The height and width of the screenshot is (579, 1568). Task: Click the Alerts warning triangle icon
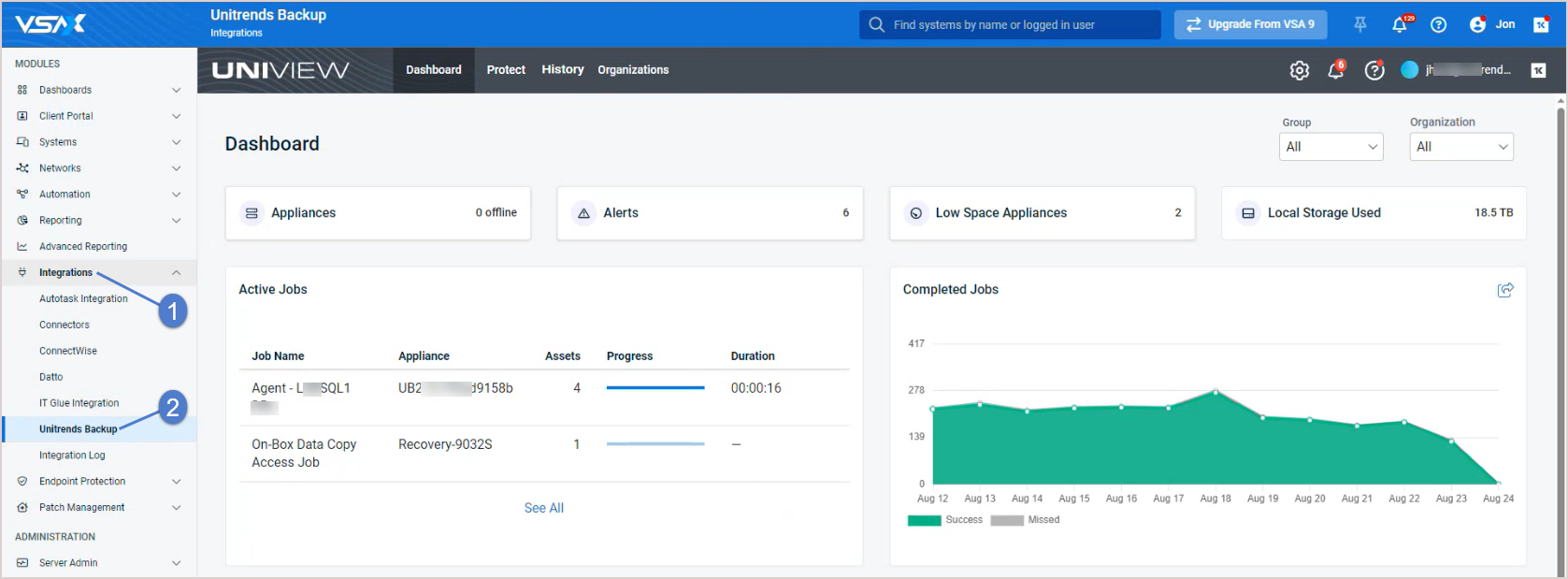(583, 213)
